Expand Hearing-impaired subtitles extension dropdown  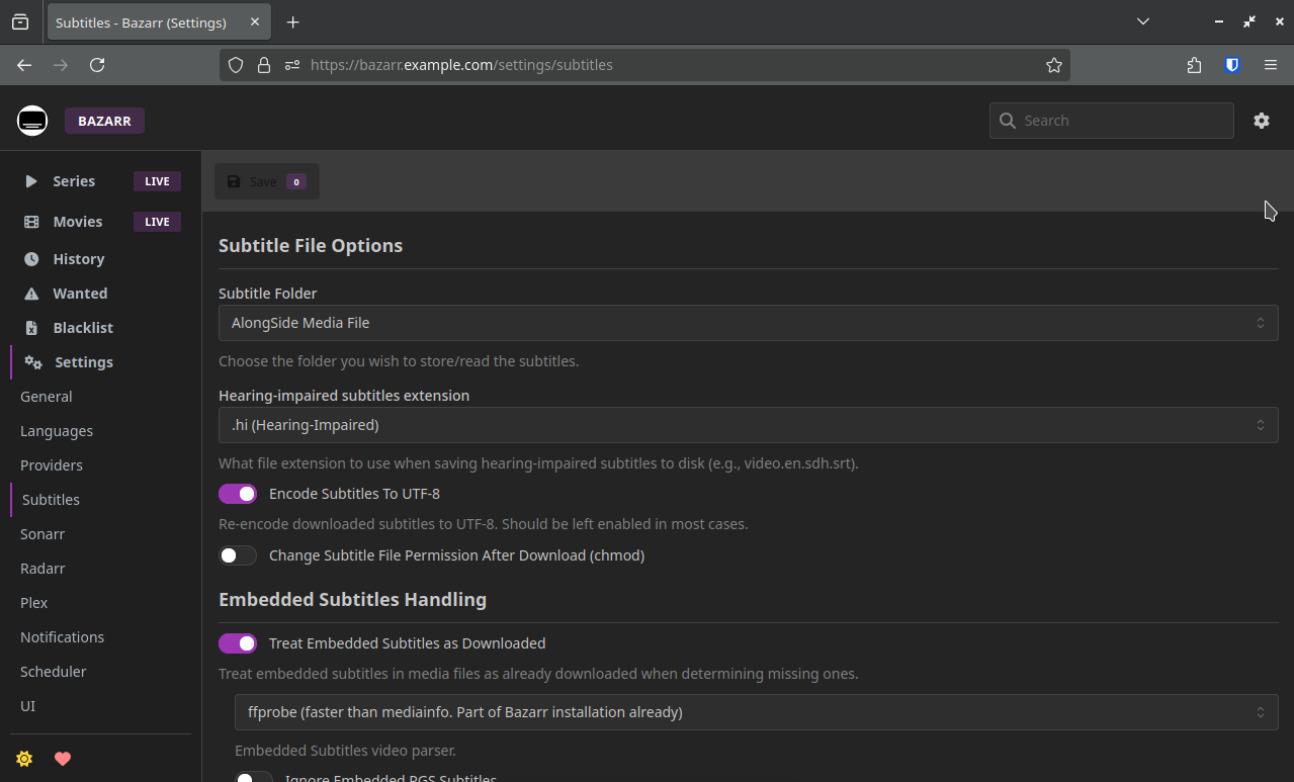coord(747,425)
